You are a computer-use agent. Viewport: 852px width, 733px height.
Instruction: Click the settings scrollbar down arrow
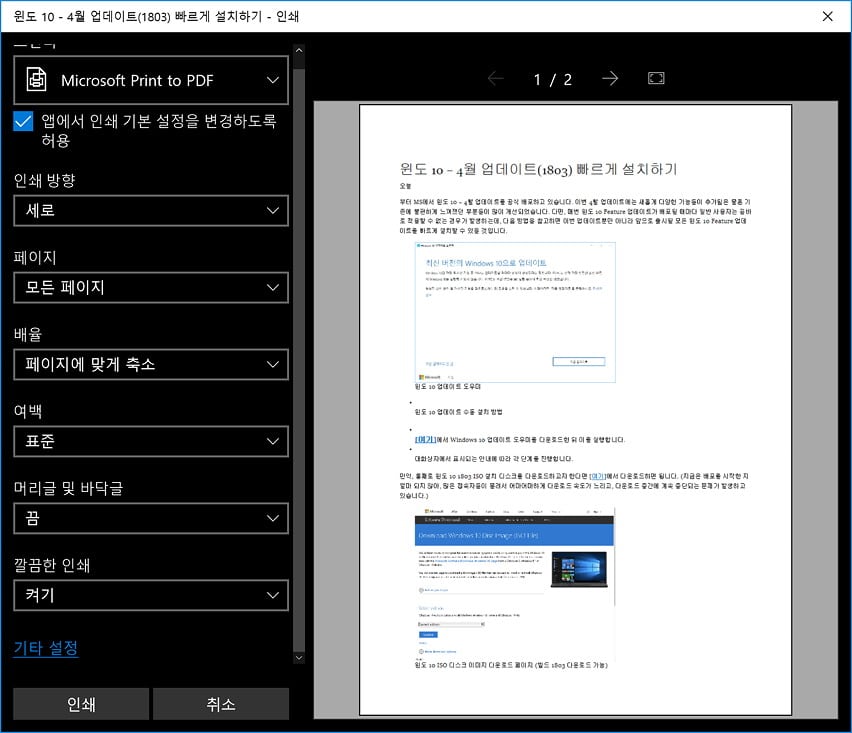(x=299, y=658)
